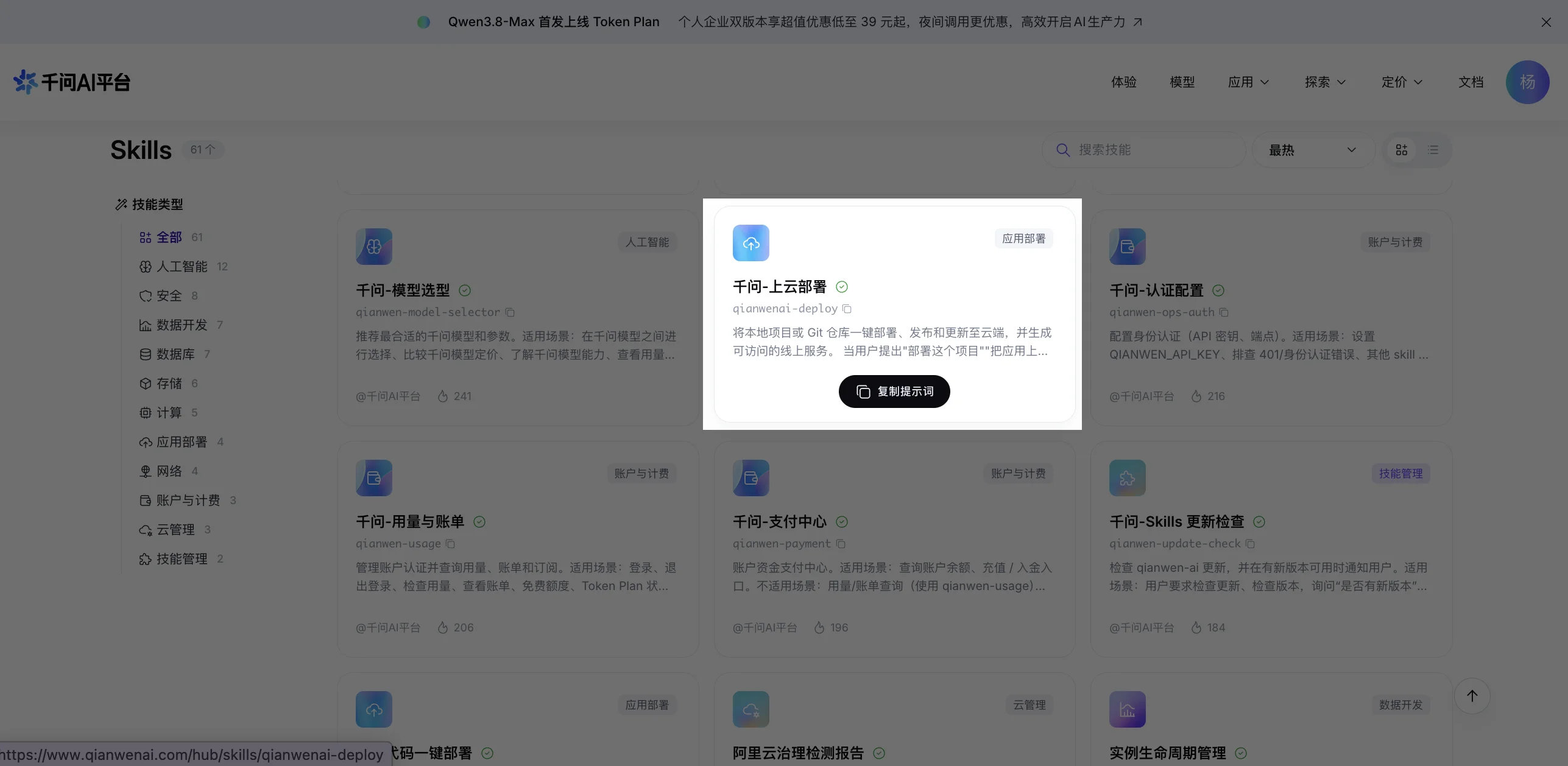Filter by 人工智能 category

click(183, 267)
